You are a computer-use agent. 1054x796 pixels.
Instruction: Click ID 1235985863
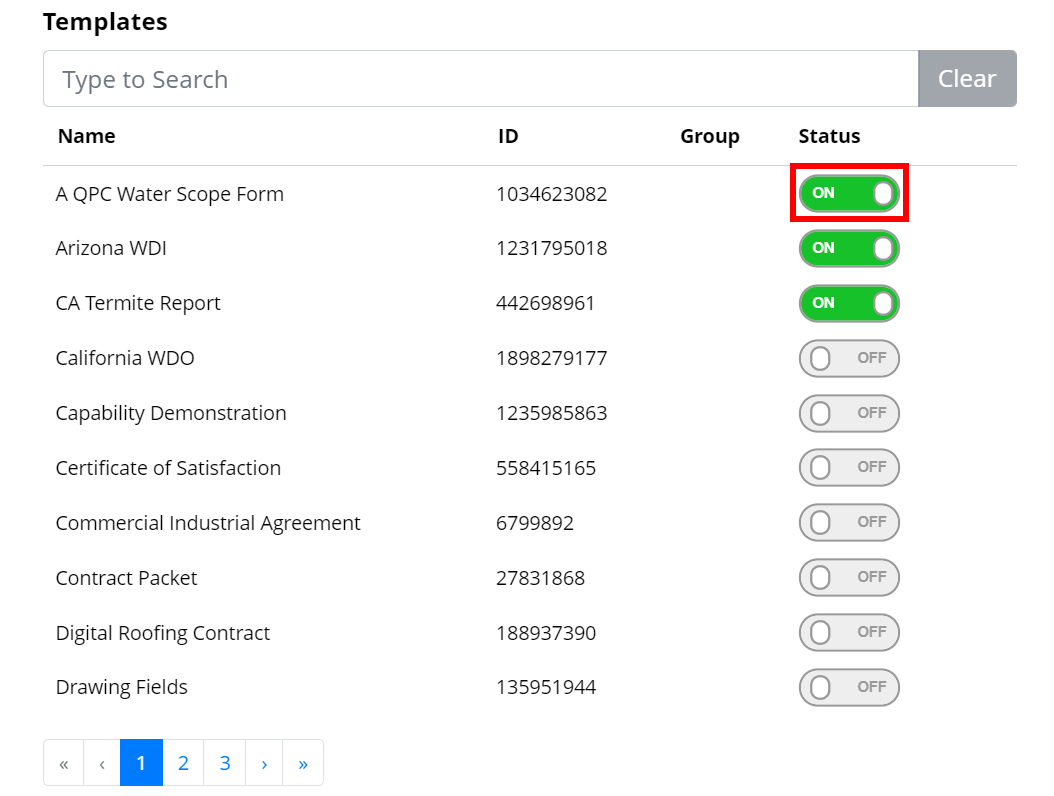[x=552, y=413]
